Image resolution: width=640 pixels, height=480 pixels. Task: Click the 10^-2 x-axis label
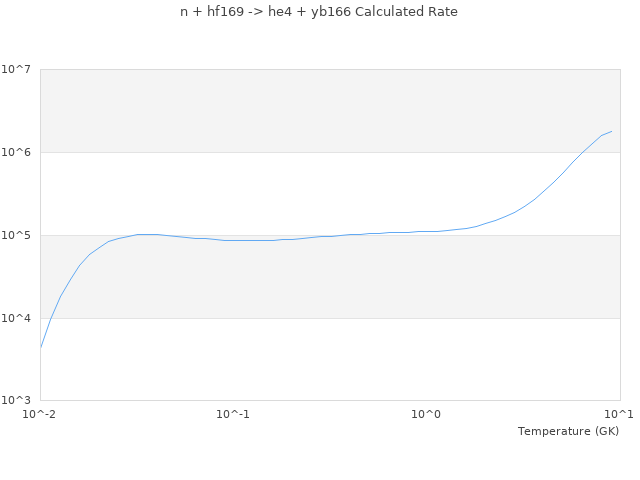point(40,414)
